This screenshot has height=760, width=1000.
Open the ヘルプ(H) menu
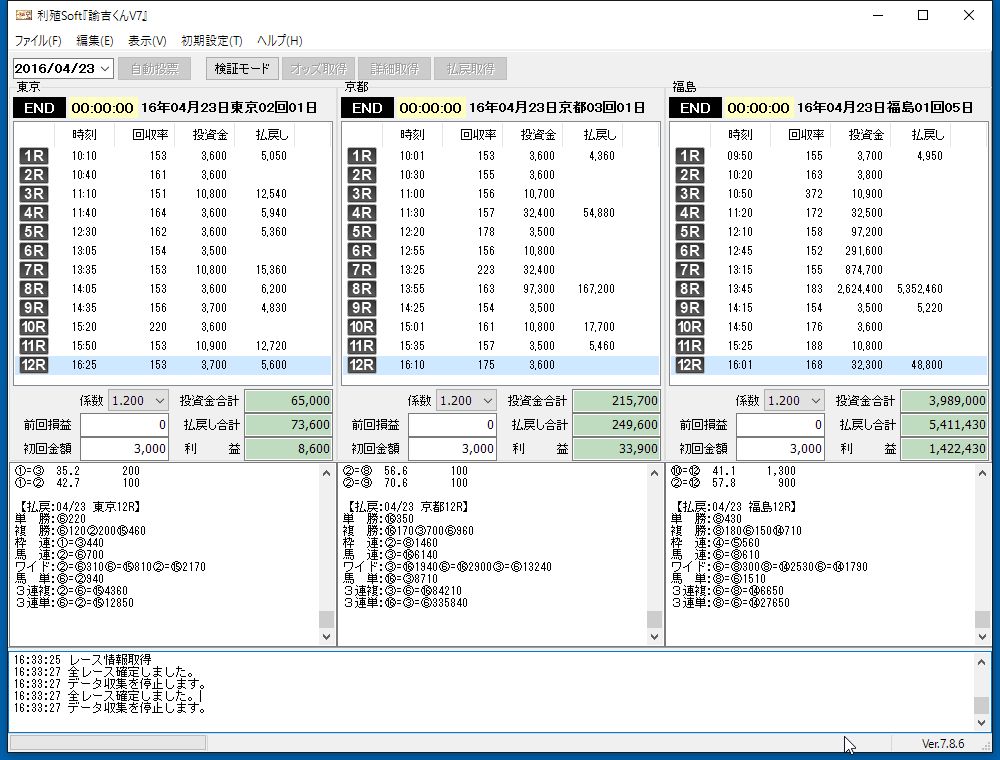click(x=279, y=41)
